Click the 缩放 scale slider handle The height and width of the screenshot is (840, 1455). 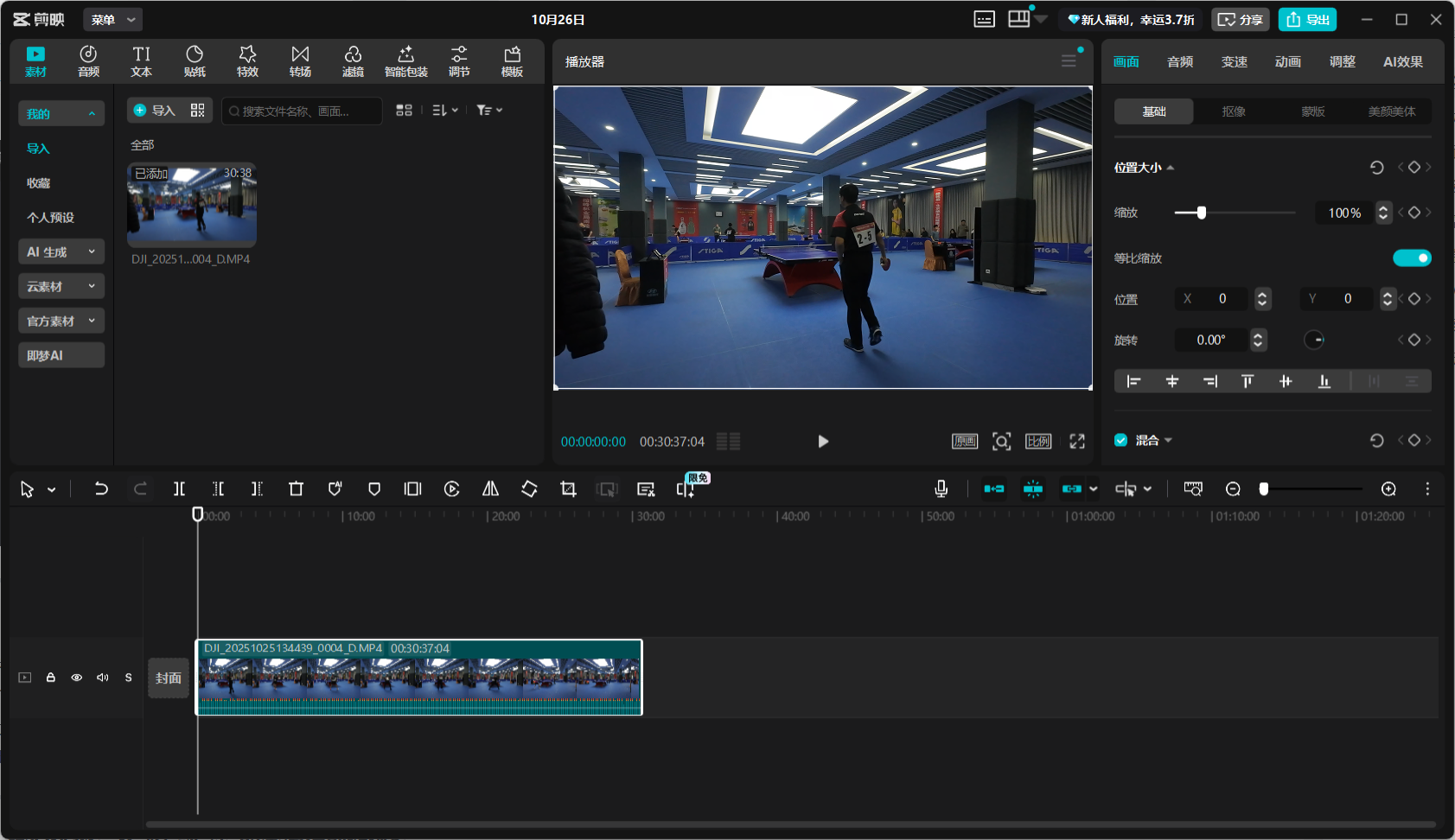coord(1201,213)
